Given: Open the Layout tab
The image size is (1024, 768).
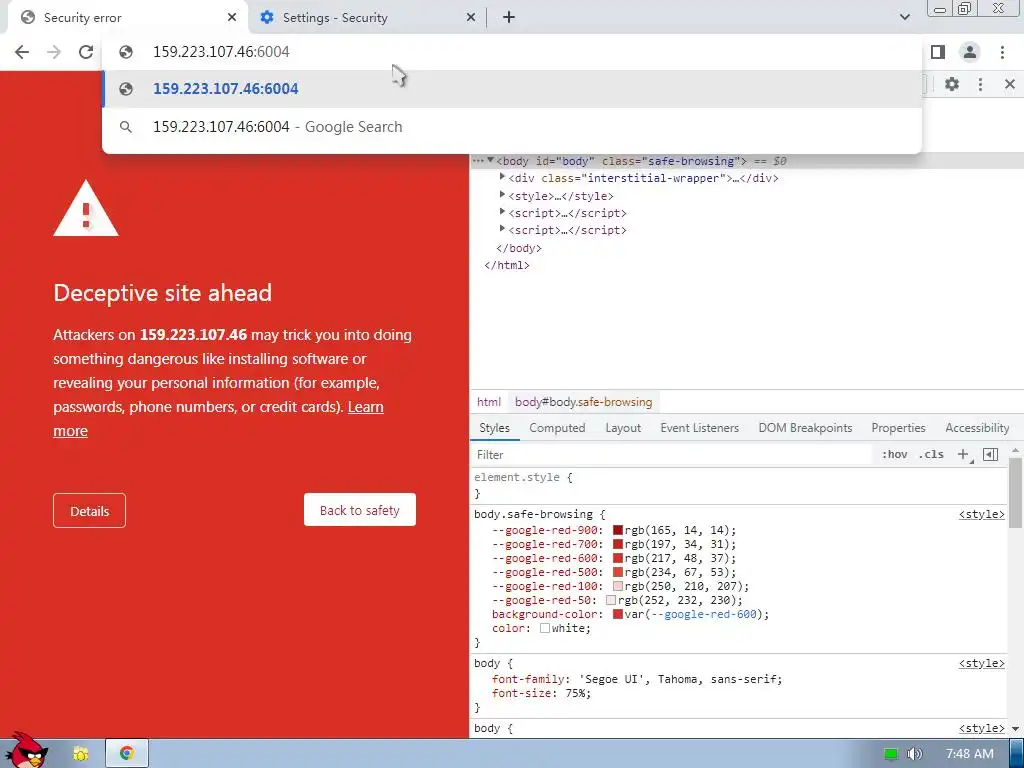Looking at the screenshot, I should pos(623,428).
